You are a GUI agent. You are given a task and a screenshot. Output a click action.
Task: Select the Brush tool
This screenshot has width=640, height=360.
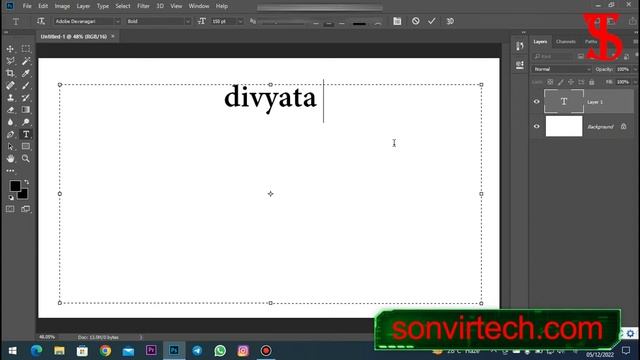click(26, 86)
